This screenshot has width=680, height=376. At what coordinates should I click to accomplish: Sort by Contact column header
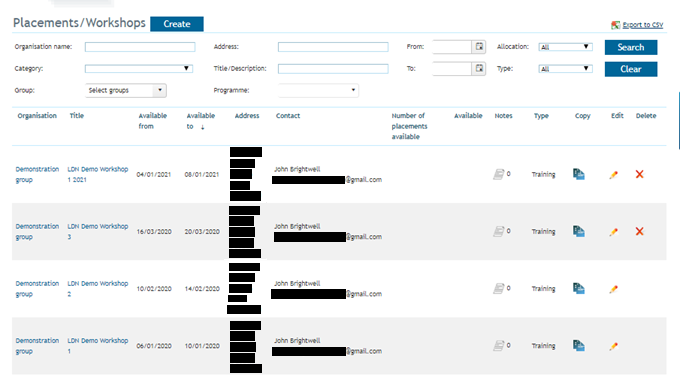pos(288,116)
